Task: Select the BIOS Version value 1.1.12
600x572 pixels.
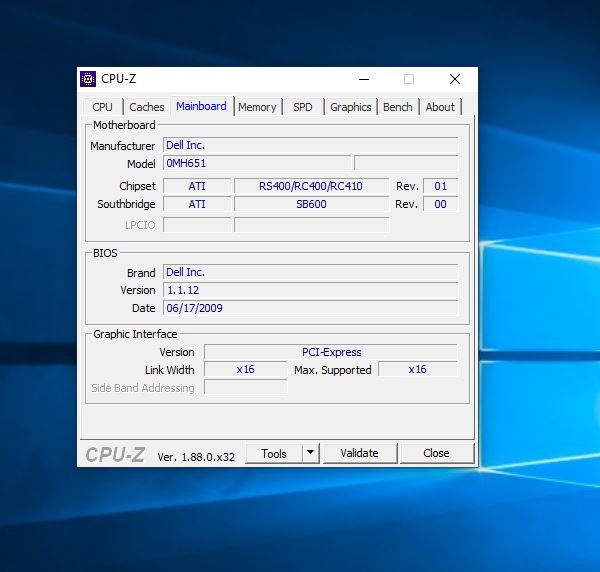Action: click(310, 290)
